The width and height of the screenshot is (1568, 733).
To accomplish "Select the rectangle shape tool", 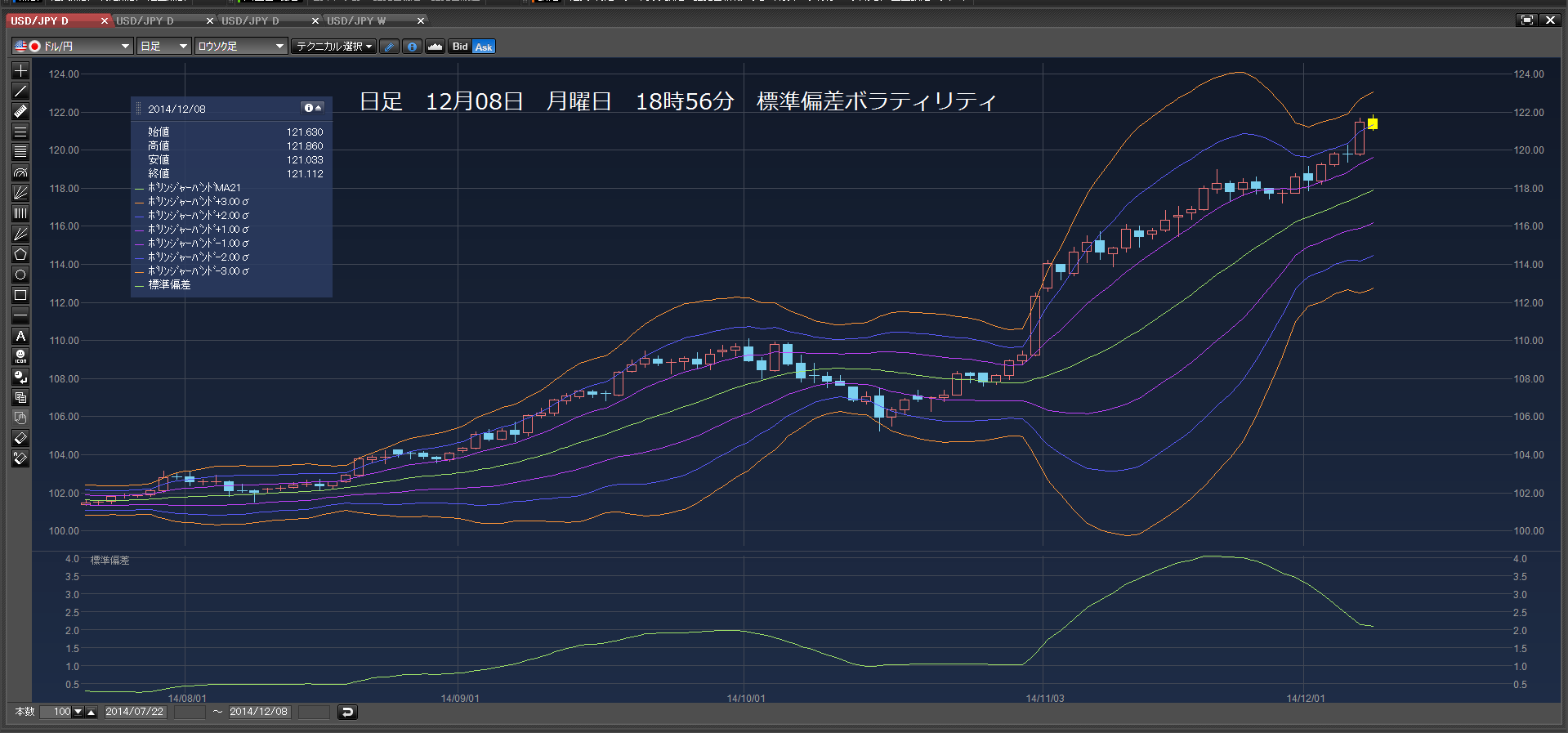I will [20, 295].
